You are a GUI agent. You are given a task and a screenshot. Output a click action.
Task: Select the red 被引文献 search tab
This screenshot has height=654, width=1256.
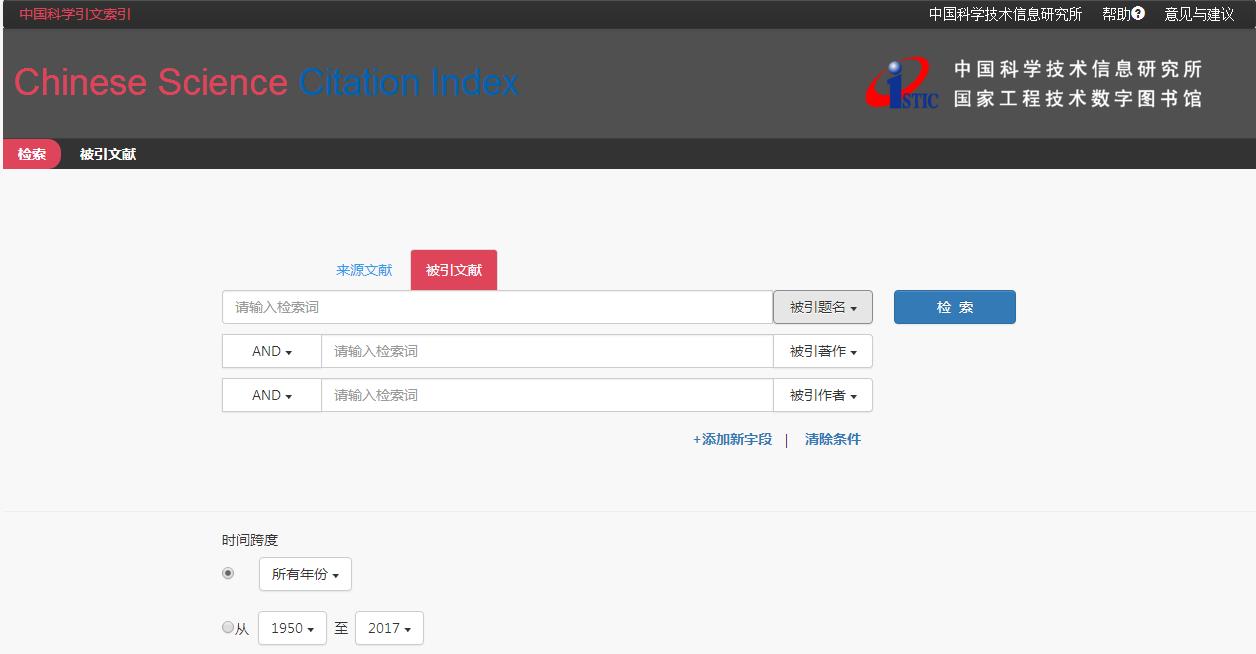[x=454, y=270]
